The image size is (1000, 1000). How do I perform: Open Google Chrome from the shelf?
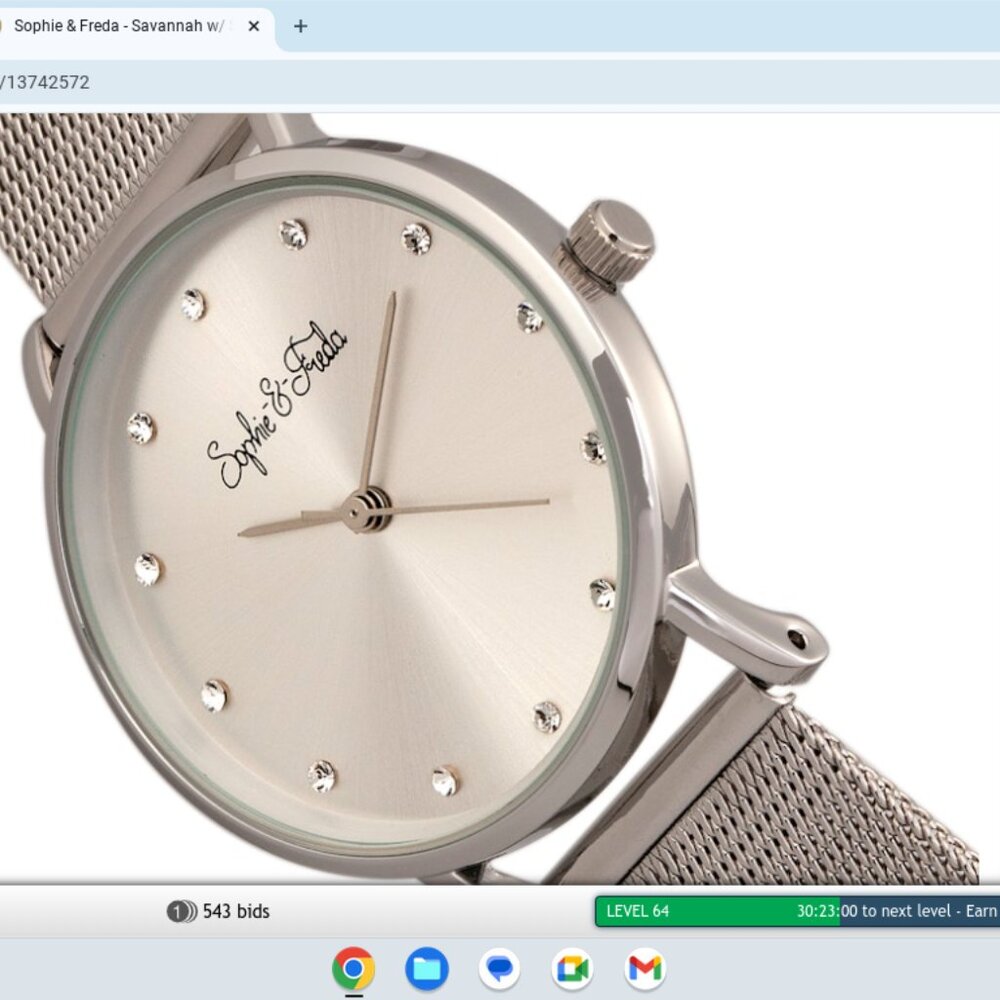pyautogui.click(x=353, y=969)
